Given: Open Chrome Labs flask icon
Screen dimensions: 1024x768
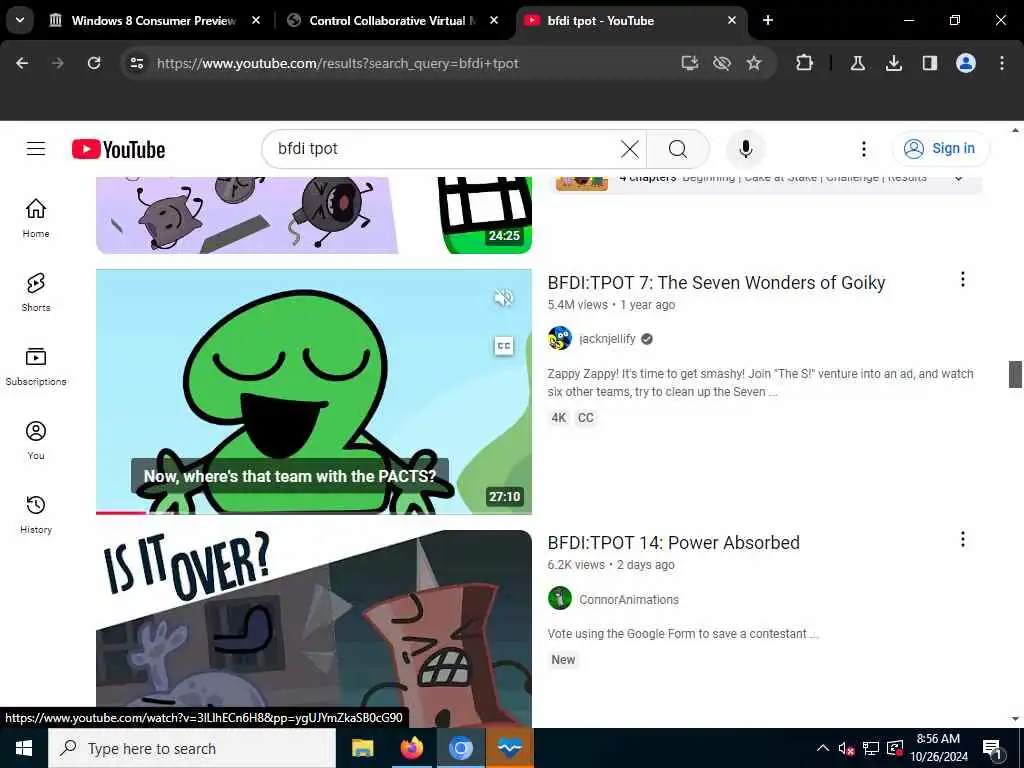Looking at the screenshot, I should [x=857, y=63].
